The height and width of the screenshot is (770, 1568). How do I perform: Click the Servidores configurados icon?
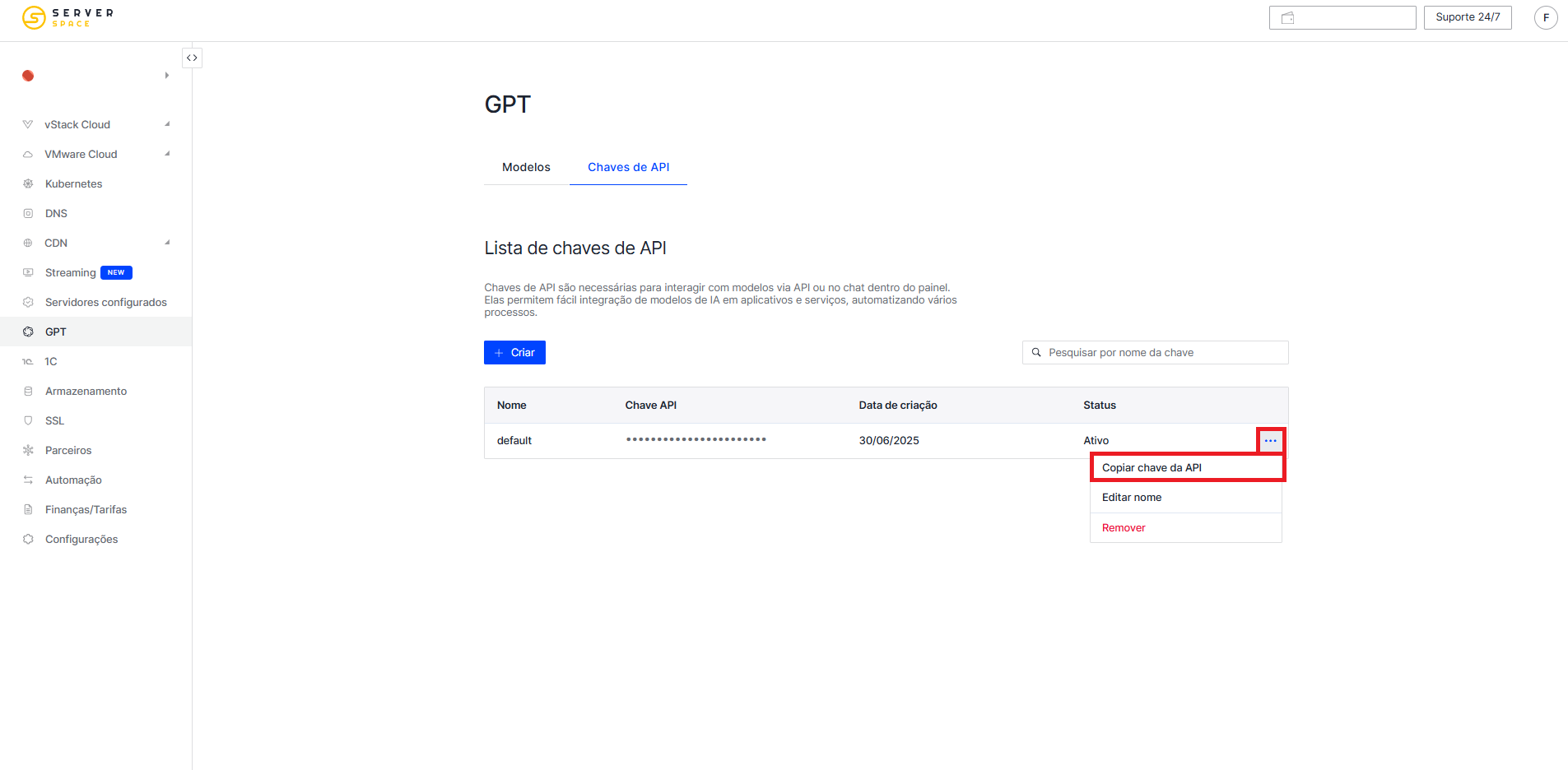click(x=28, y=302)
